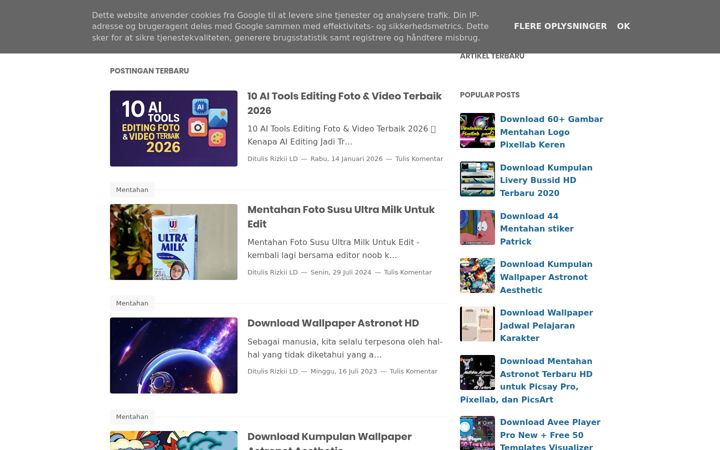The width and height of the screenshot is (720, 450).
Task: Open thumbnail for Livery Bussid popular post
Action: [478, 179]
